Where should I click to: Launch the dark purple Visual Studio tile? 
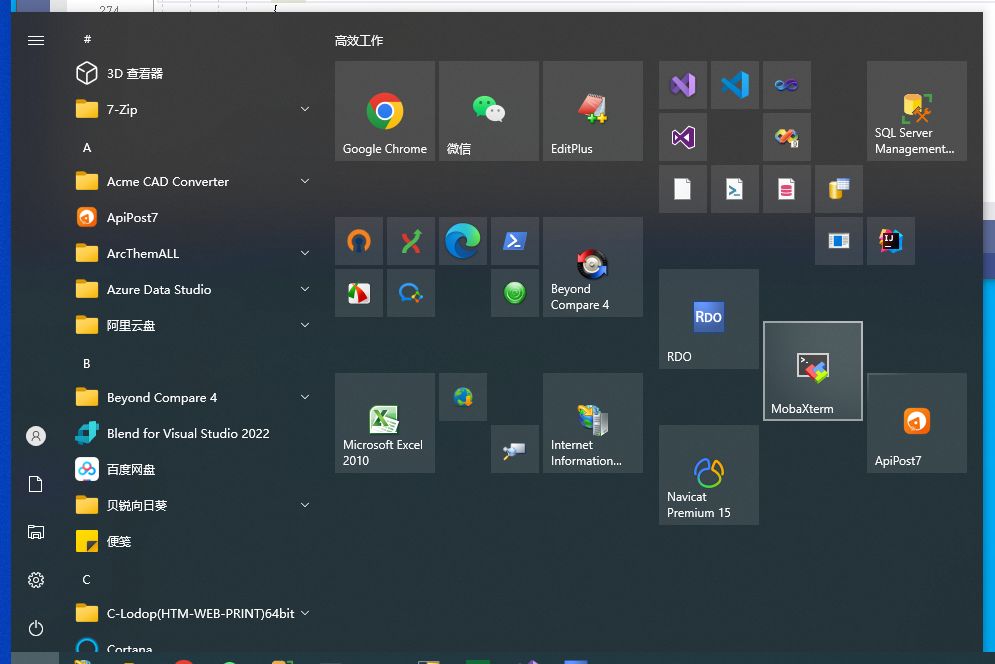pos(683,137)
